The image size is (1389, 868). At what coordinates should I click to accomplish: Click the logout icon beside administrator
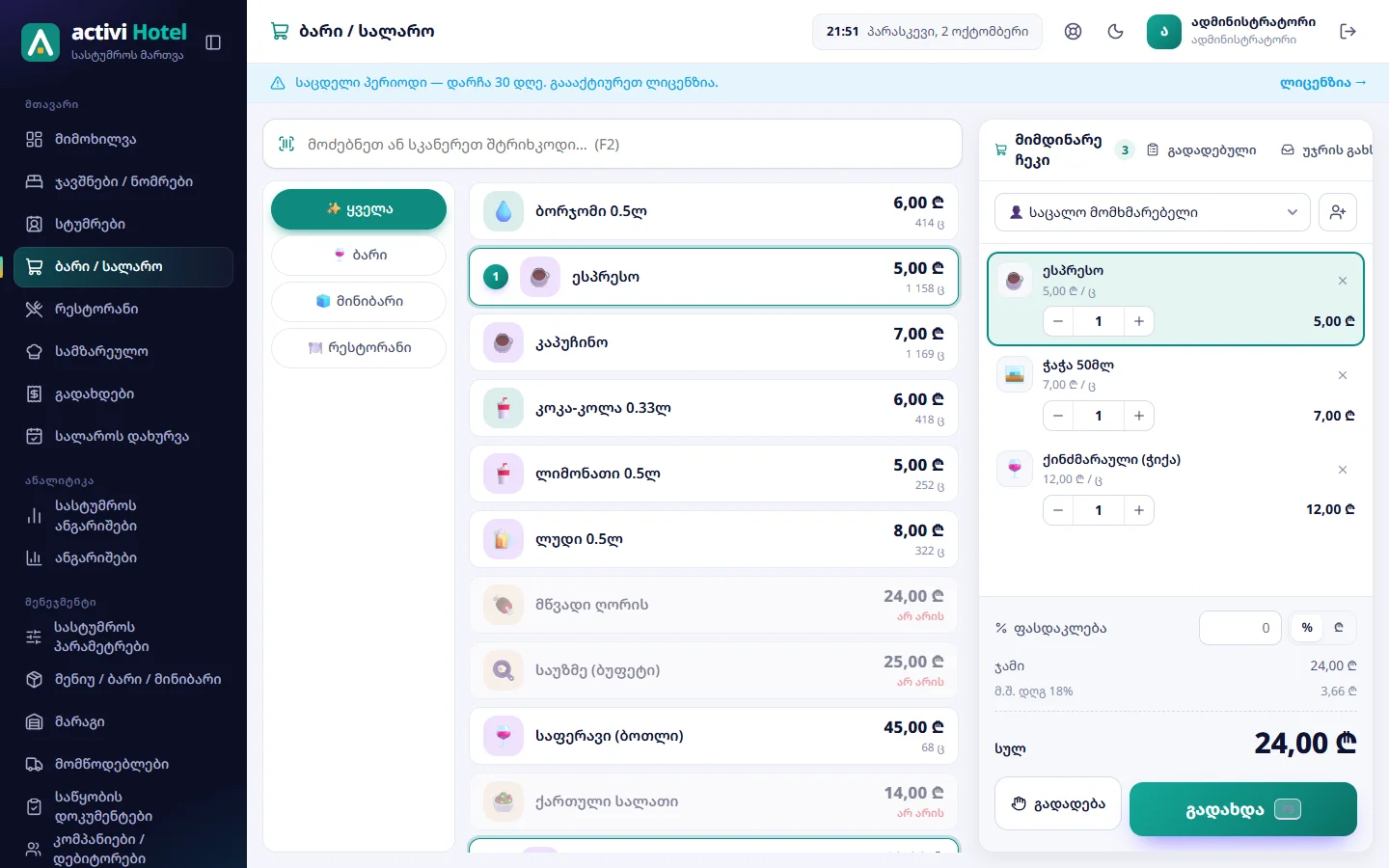(x=1348, y=32)
